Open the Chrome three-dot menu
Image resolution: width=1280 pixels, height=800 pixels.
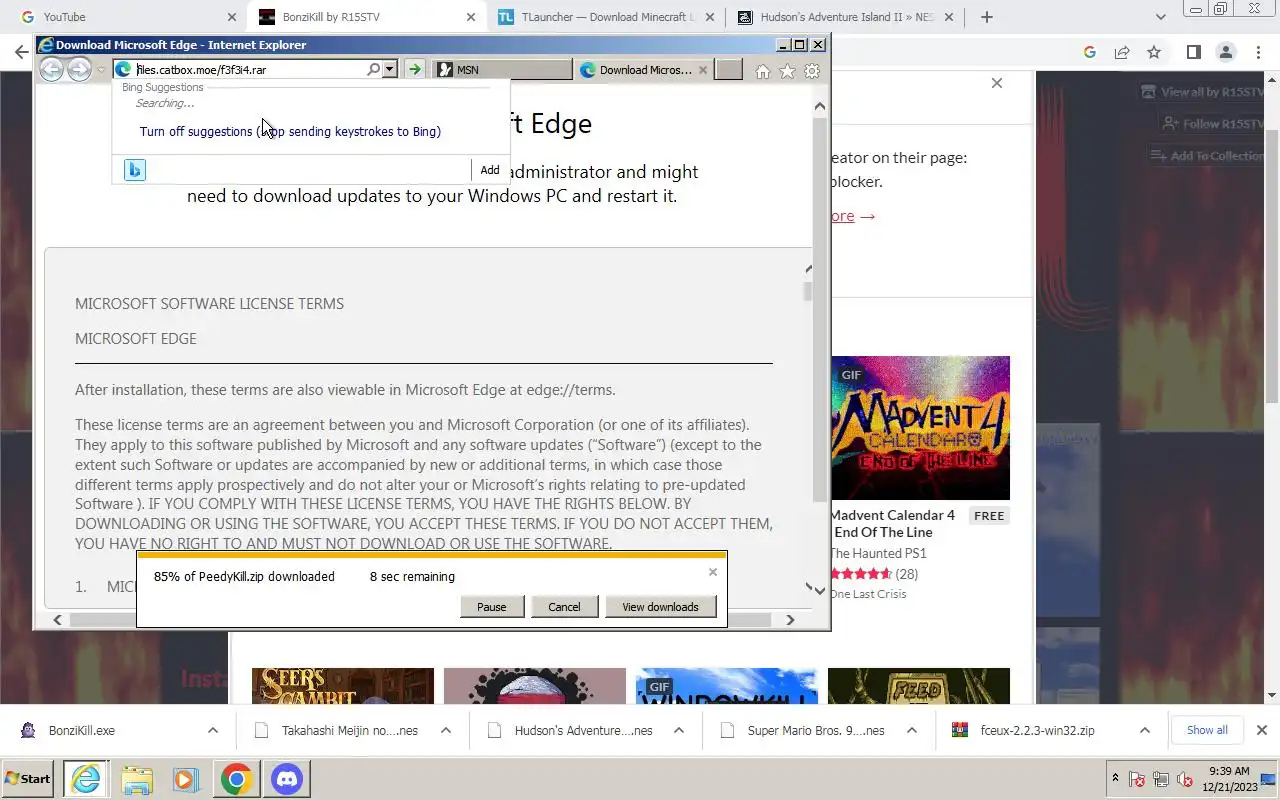[x=1258, y=52]
